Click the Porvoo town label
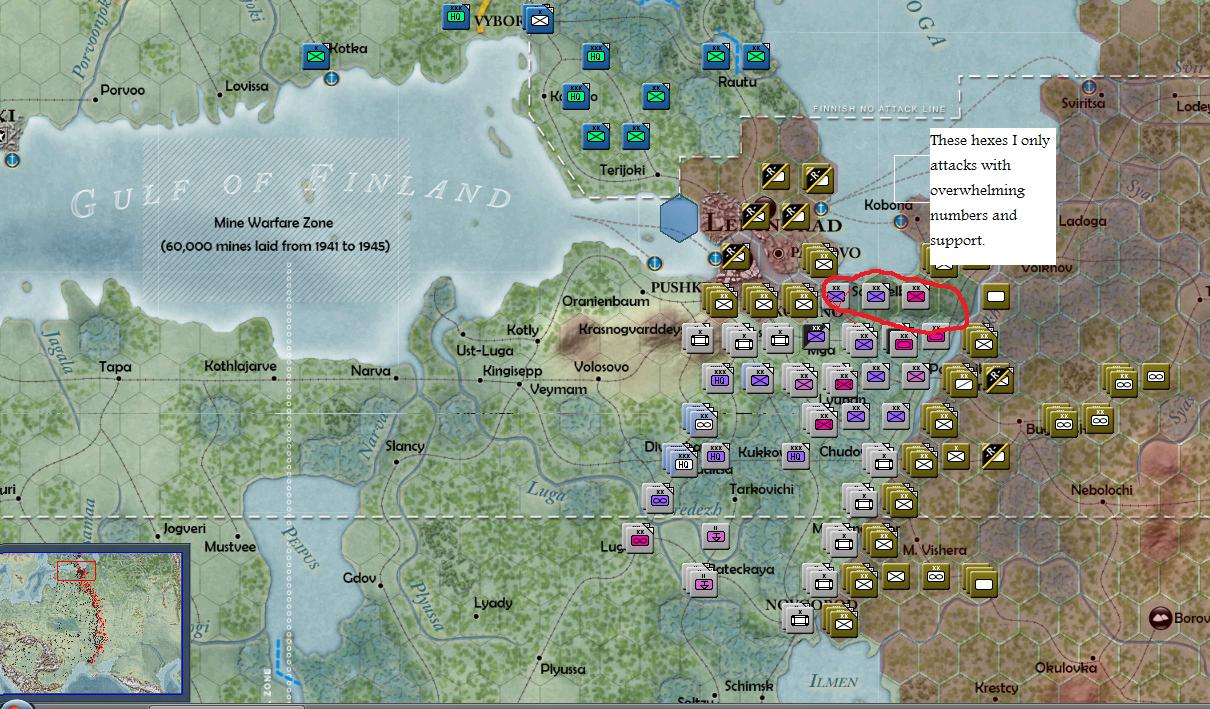This screenshot has height=709, width=1210. [x=122, y=90]
